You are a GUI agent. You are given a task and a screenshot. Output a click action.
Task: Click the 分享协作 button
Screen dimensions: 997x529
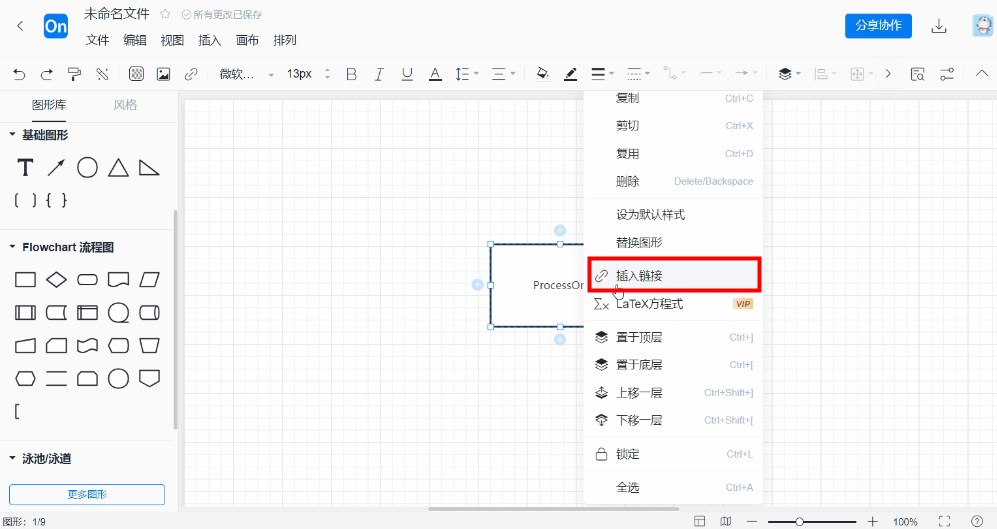878,25
